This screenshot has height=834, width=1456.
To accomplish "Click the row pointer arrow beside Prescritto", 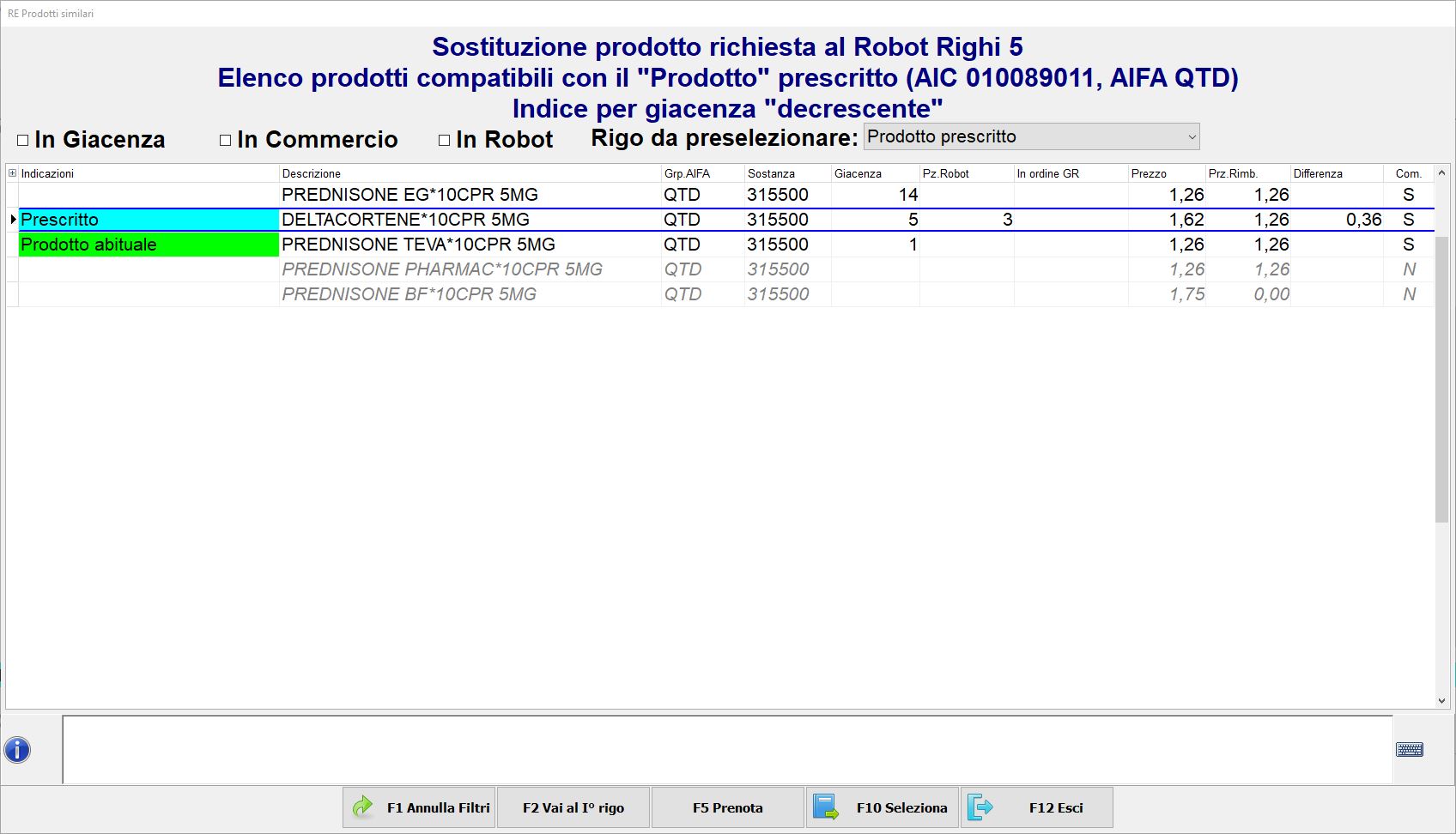I will [13, 220].
